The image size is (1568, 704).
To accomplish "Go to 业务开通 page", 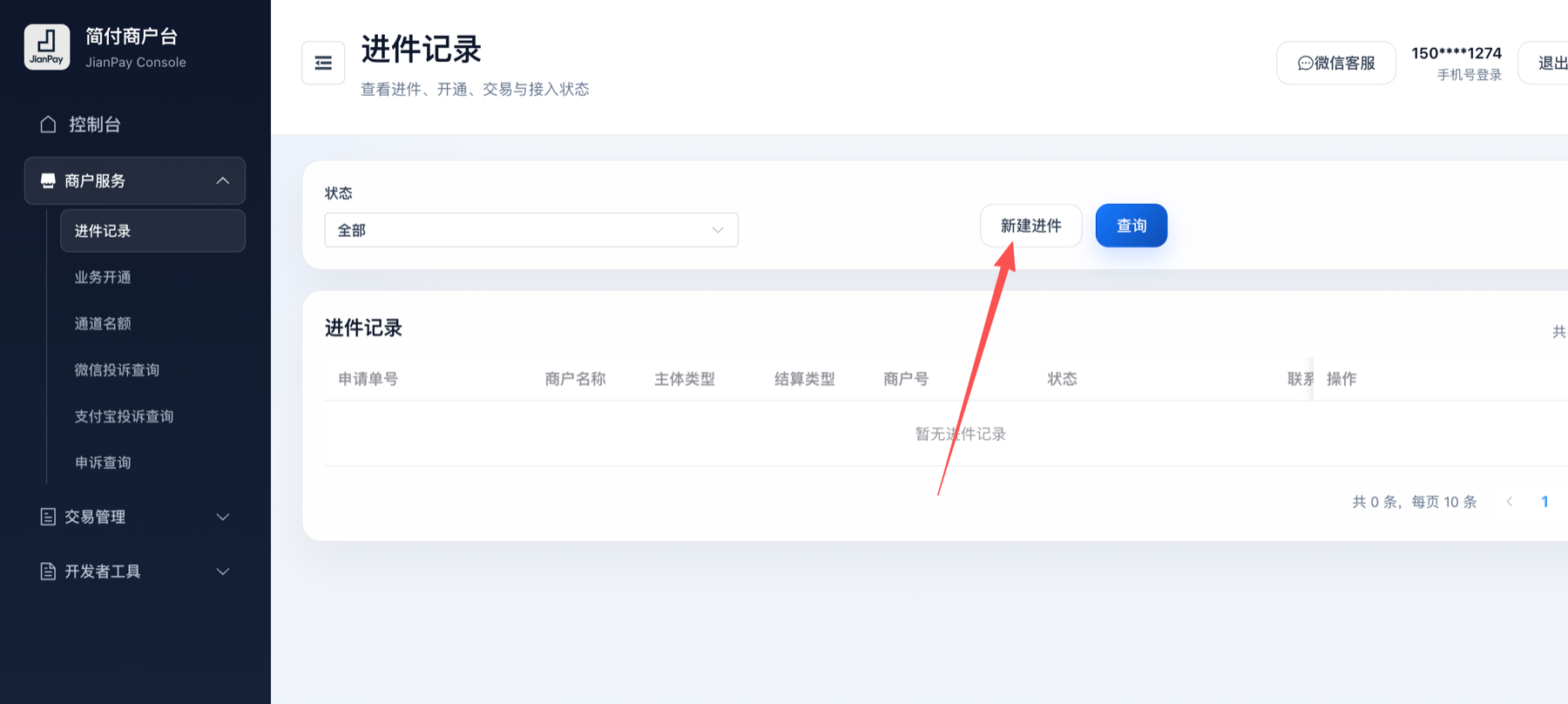I will 152,277.
